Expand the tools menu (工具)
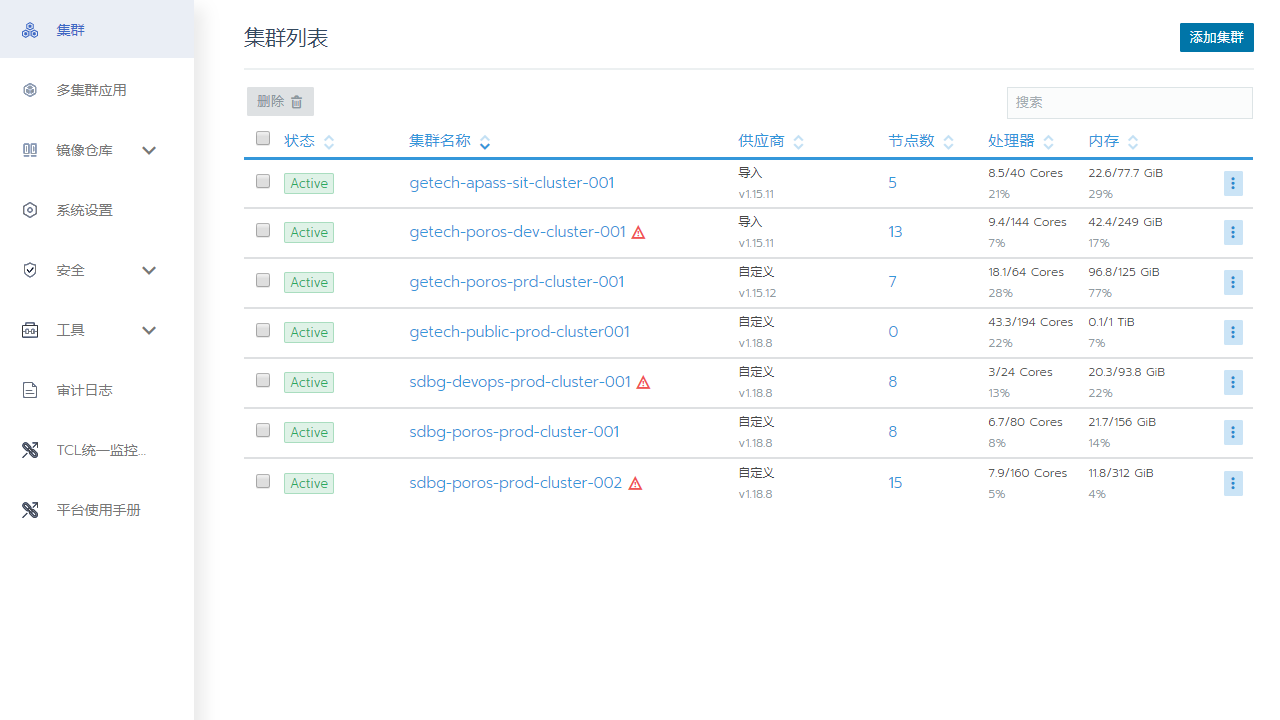The image size is (1280, 720). [149, 330]
